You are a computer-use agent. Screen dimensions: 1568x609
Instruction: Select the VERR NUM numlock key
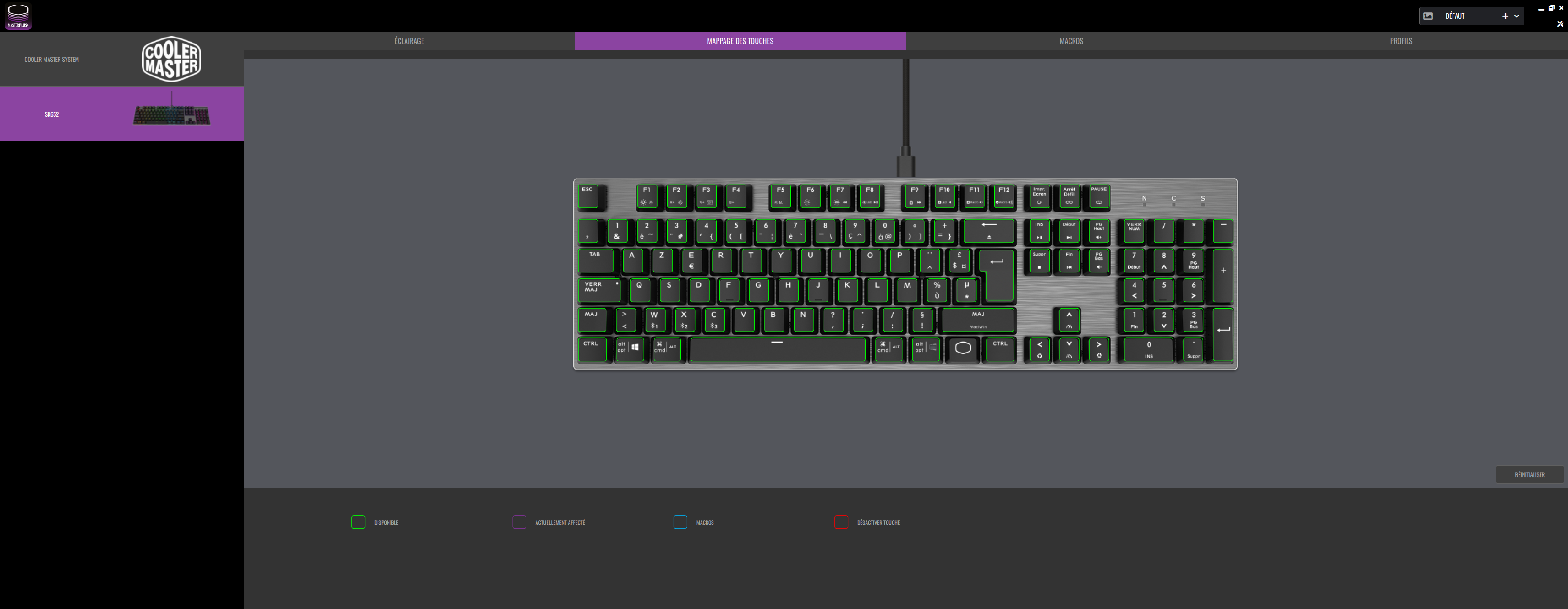(1134, 231)
